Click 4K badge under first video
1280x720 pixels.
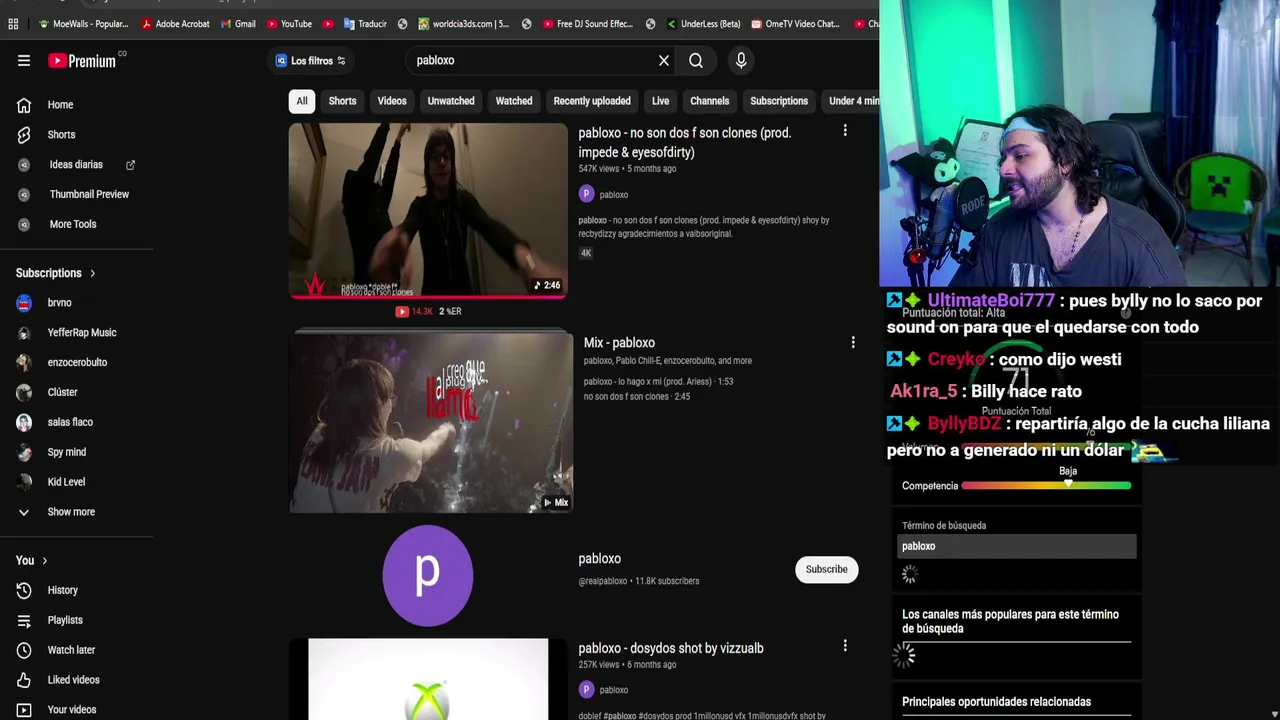click(x=586, y=253)
